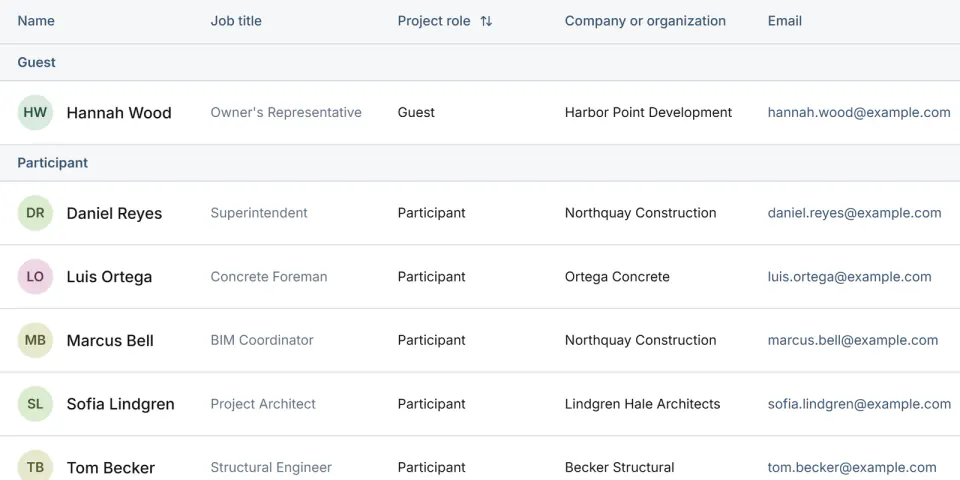Click the BIM Coordinator job title
960x480 pixels.
pos(262,340)
